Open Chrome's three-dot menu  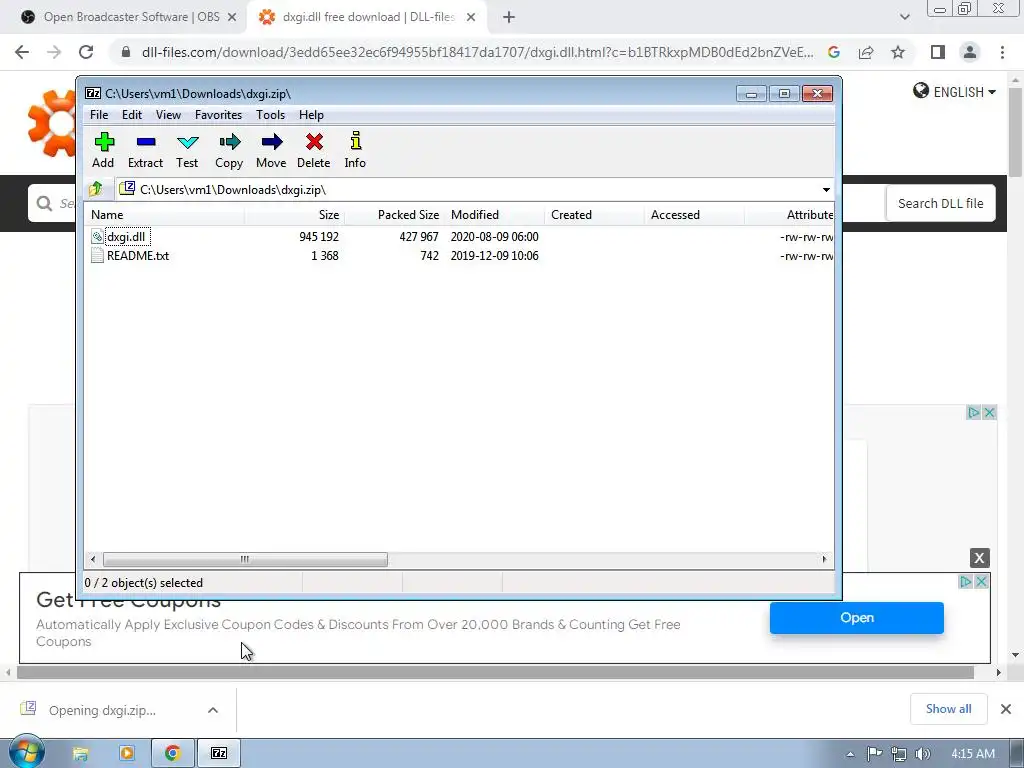pos(1002,52)
